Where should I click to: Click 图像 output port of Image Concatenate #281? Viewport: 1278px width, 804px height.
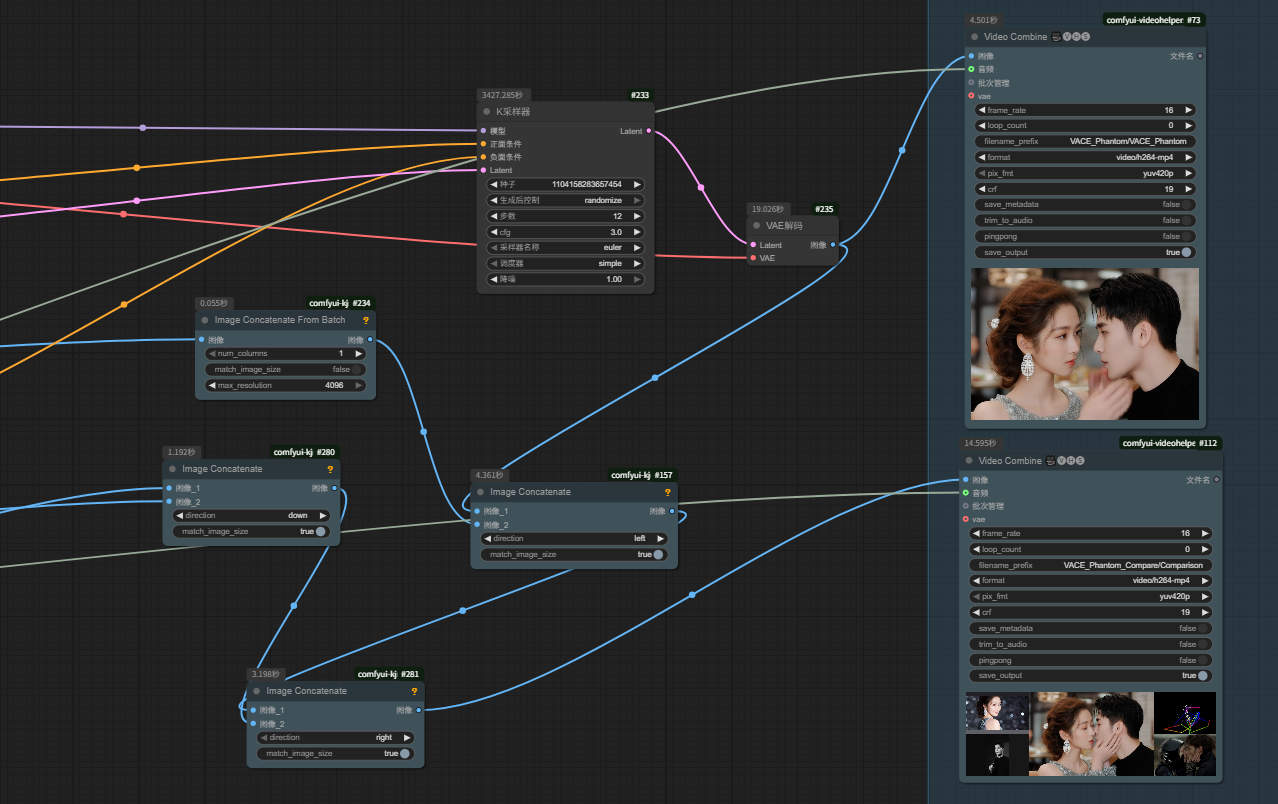click(x=418, y=710)
